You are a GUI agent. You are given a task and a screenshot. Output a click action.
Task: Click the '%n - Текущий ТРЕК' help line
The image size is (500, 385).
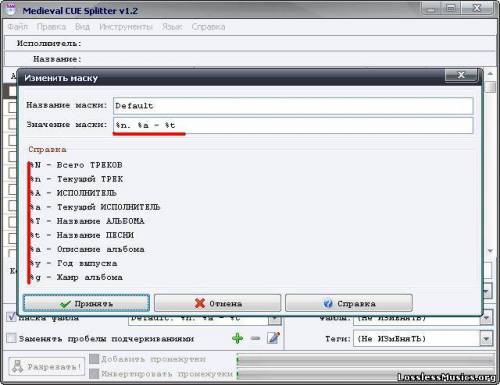pyautogui.click(x=76, y=179)
